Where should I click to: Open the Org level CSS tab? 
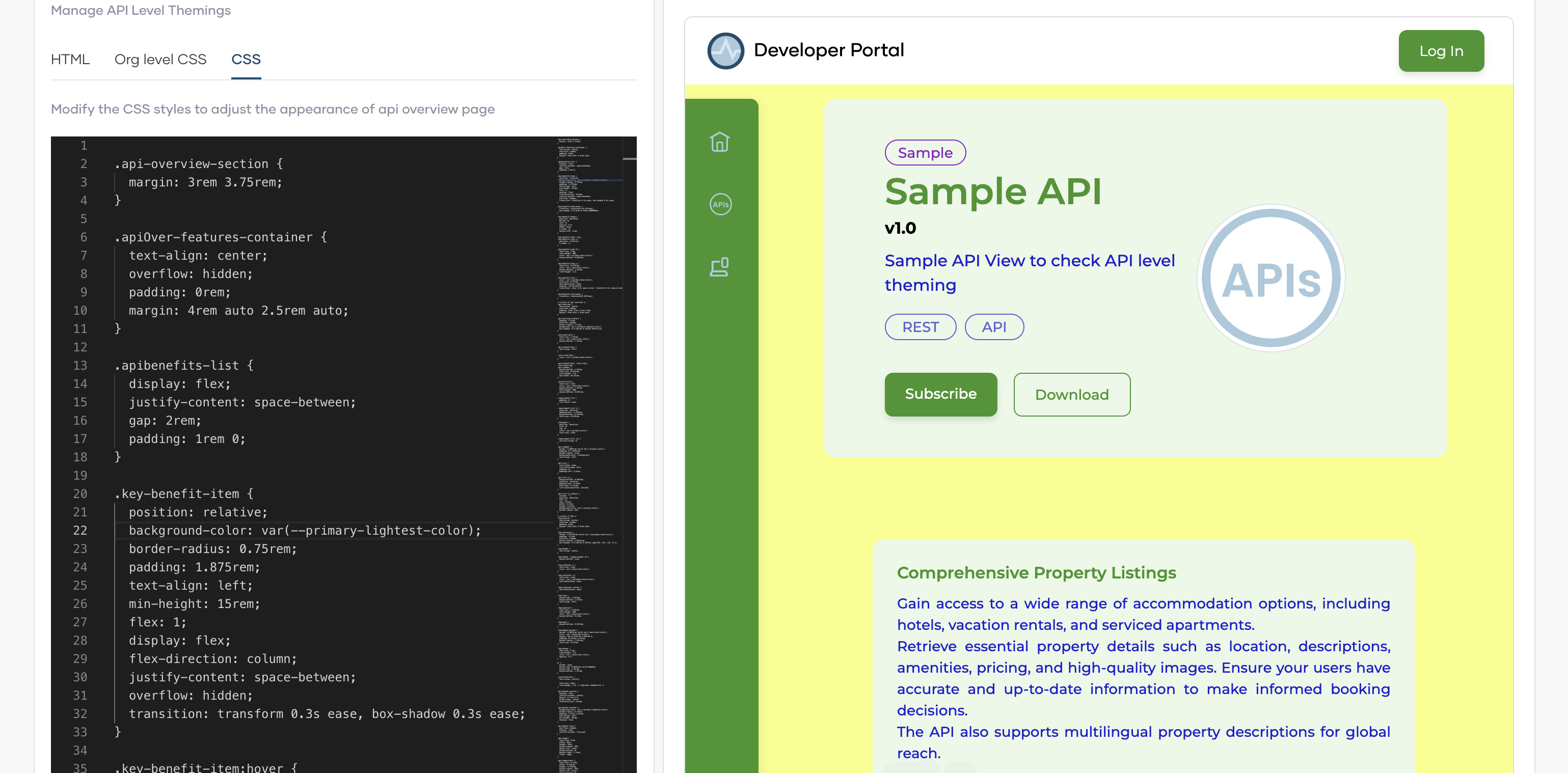tap(160, 59)
